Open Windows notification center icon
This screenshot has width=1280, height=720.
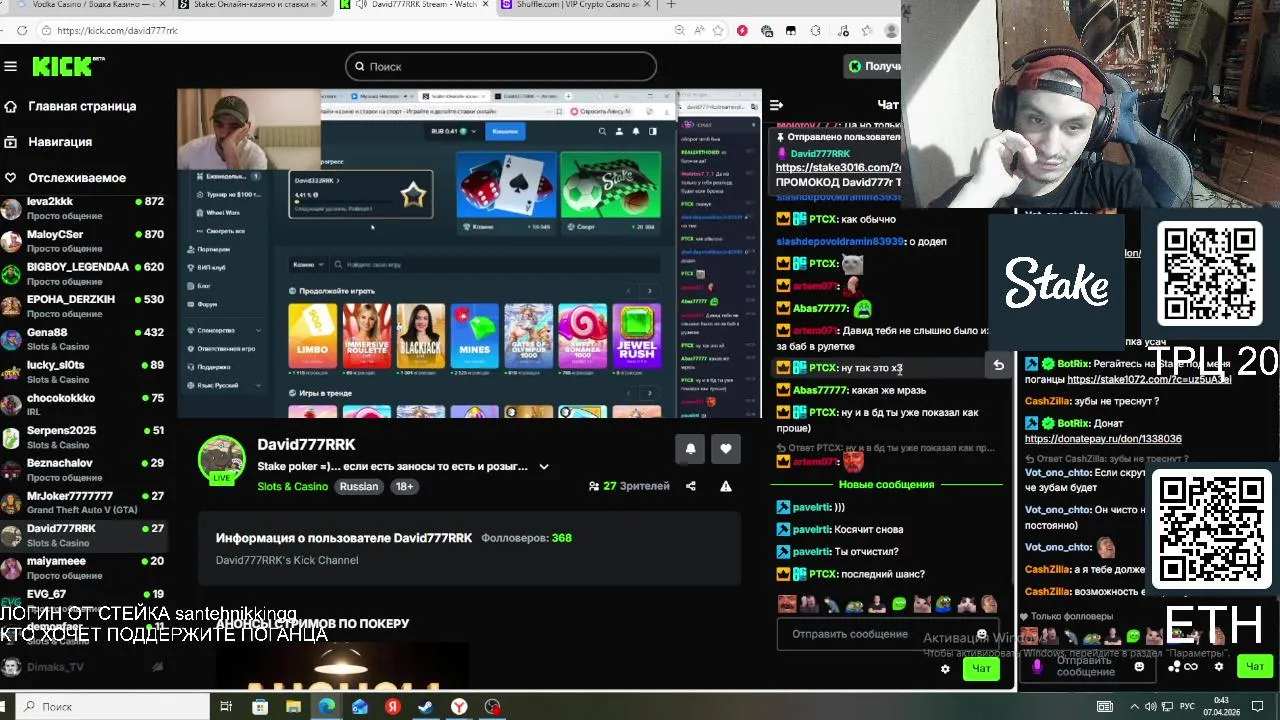pos(1258,706)
